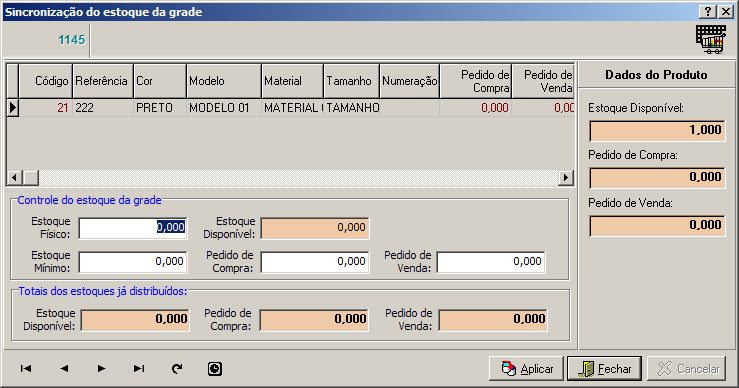Go to previous record arrow
739x388 pixels.
pyautogui.click(x=64, y=368)
